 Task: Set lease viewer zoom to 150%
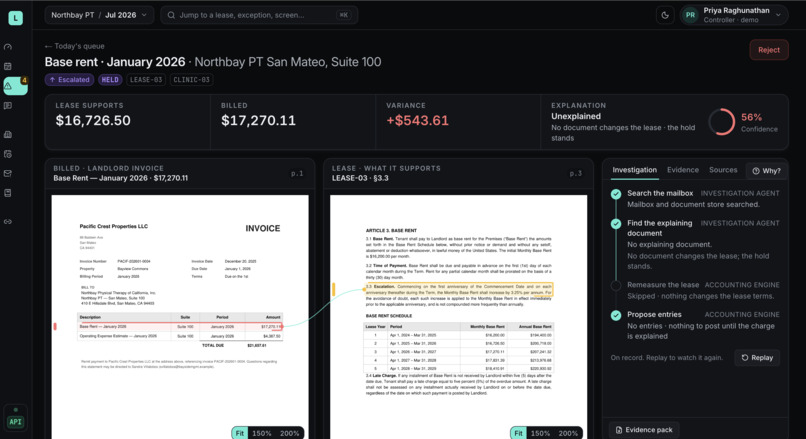click(x=540, y=433)
